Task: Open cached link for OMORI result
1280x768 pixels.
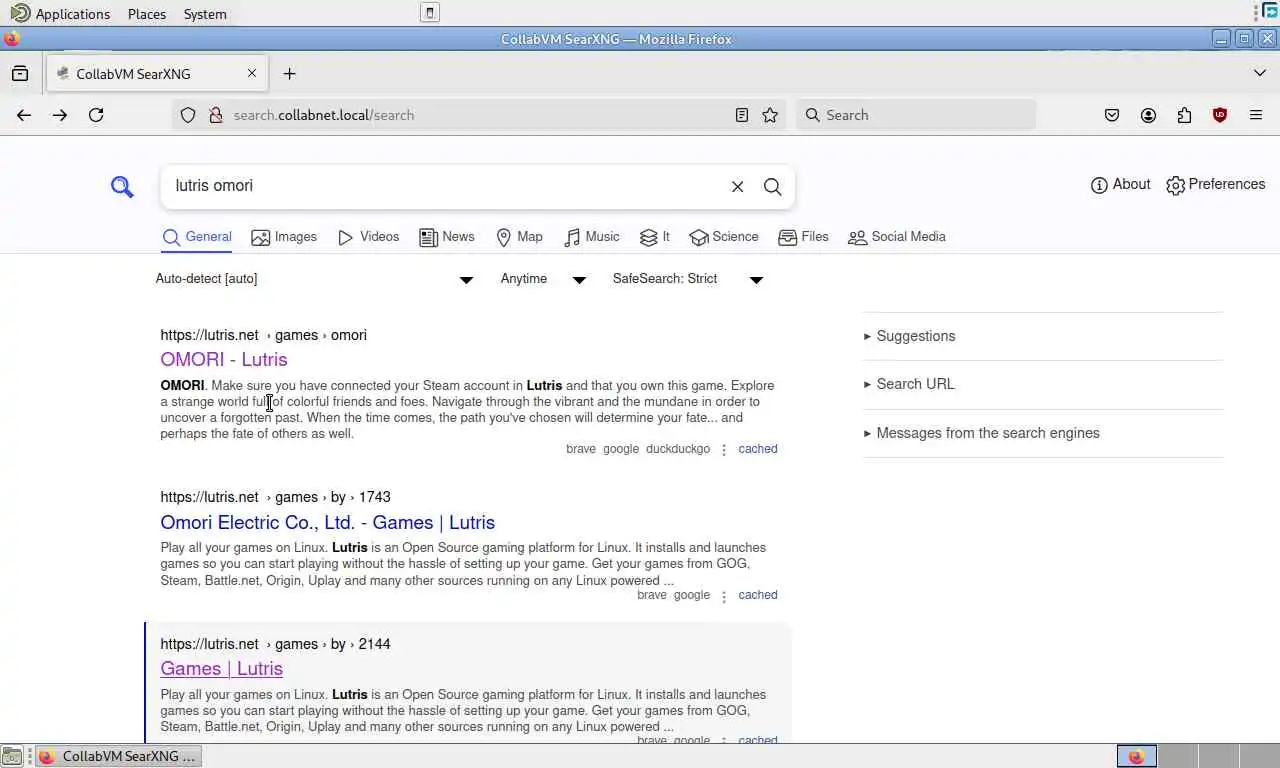Action: tap(758, 449)
